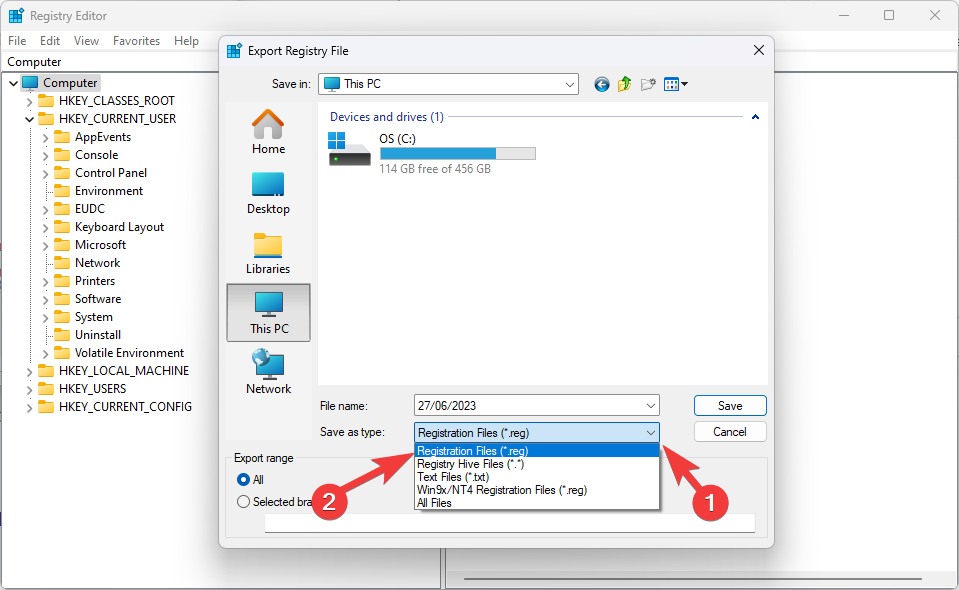
Task: Click the Up One Level folder icon
Action: (624, 85)
